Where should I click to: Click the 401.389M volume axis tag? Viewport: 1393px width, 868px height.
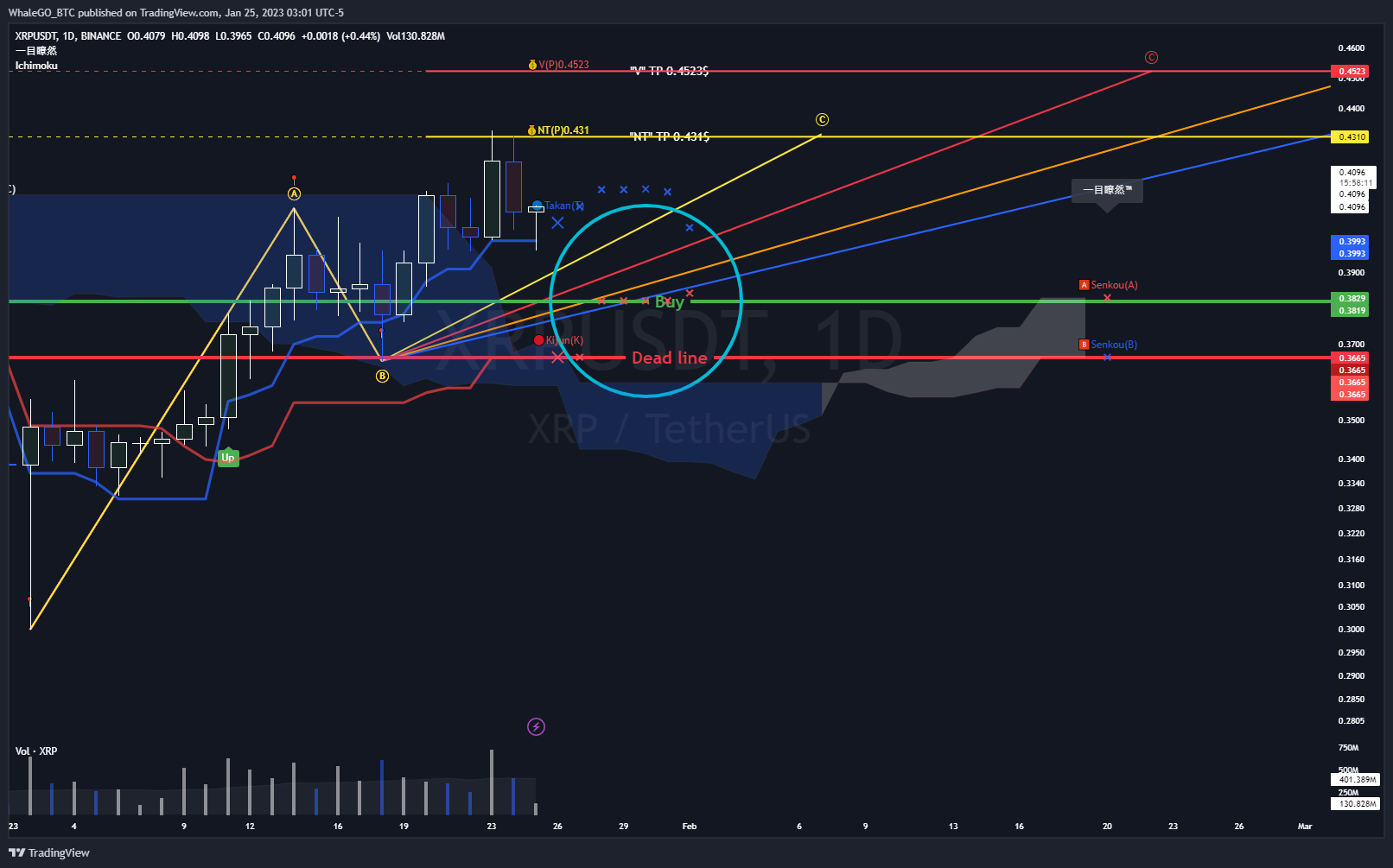tap(1355, 780)
